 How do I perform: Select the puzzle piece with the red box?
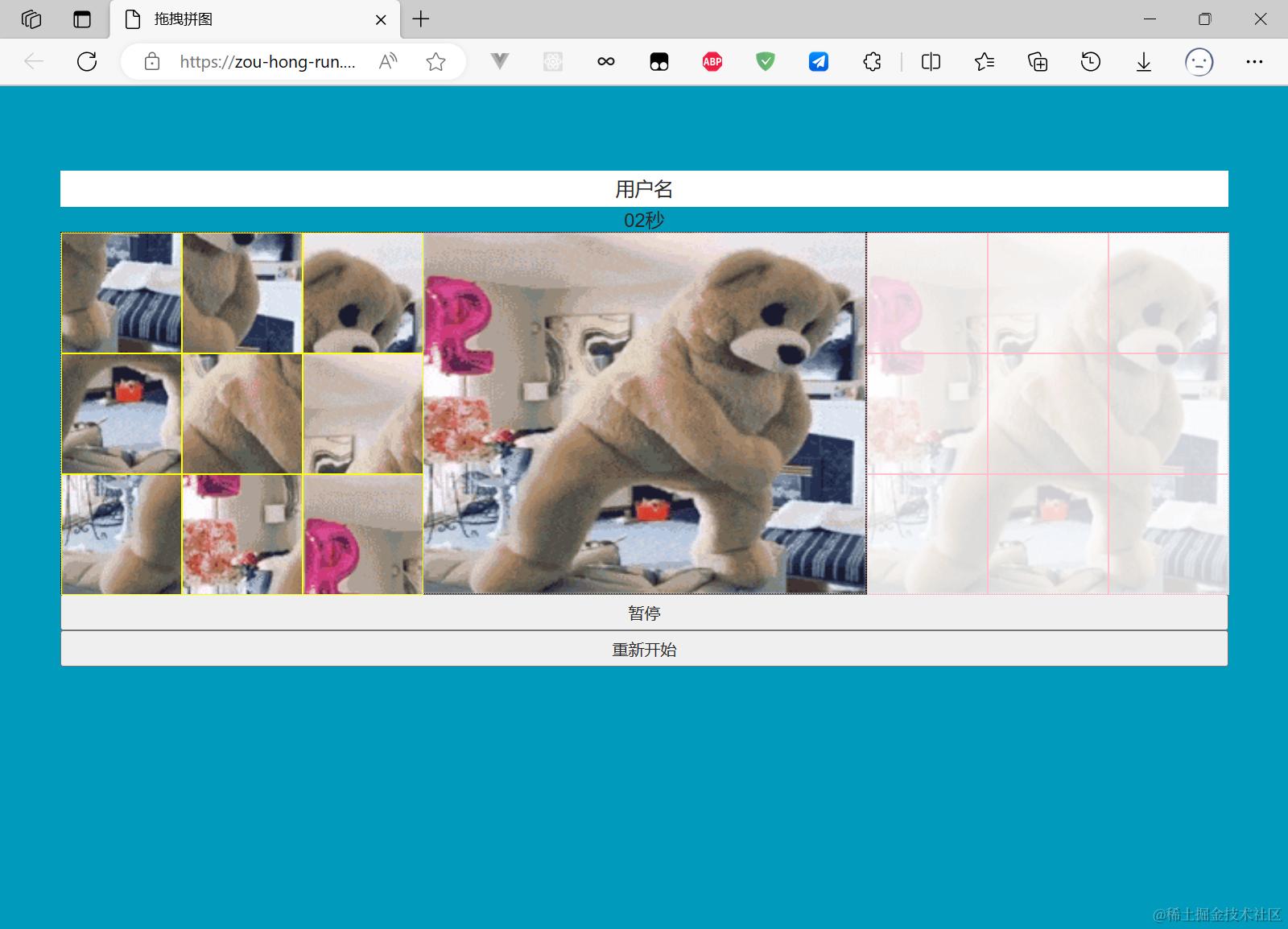[x=122, y=414]
